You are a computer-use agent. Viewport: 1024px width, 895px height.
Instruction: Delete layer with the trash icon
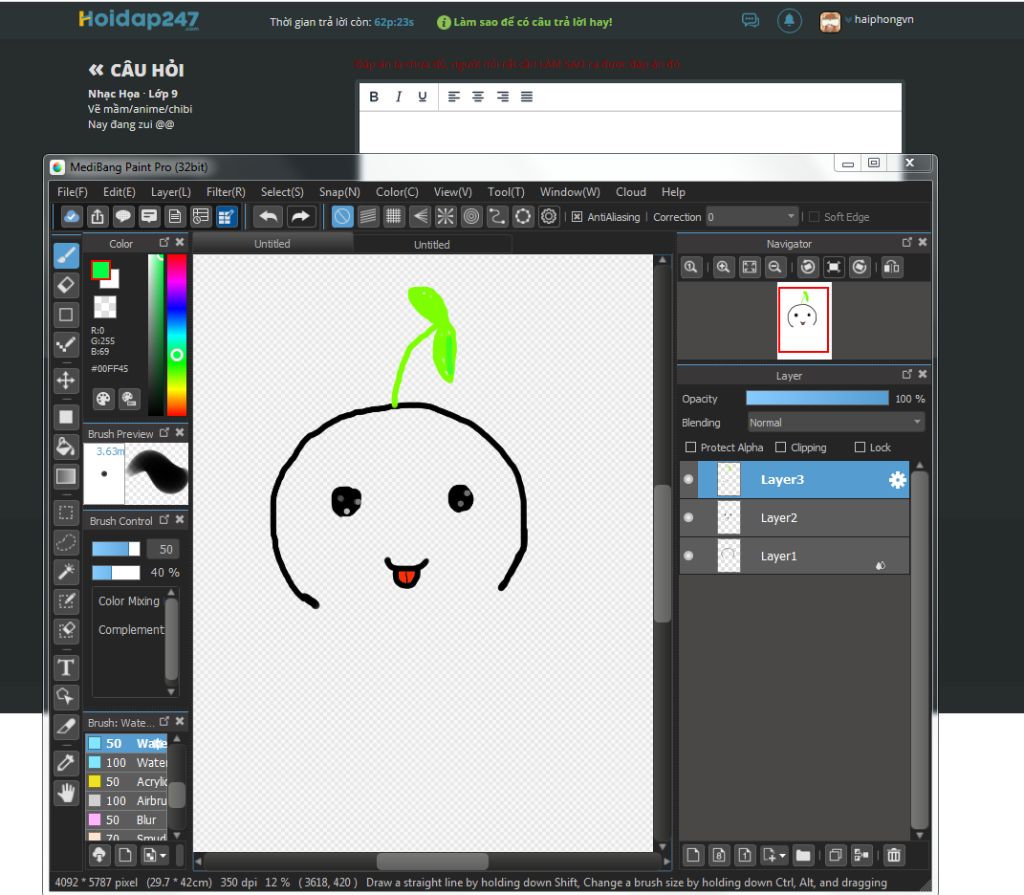(894, 854)
